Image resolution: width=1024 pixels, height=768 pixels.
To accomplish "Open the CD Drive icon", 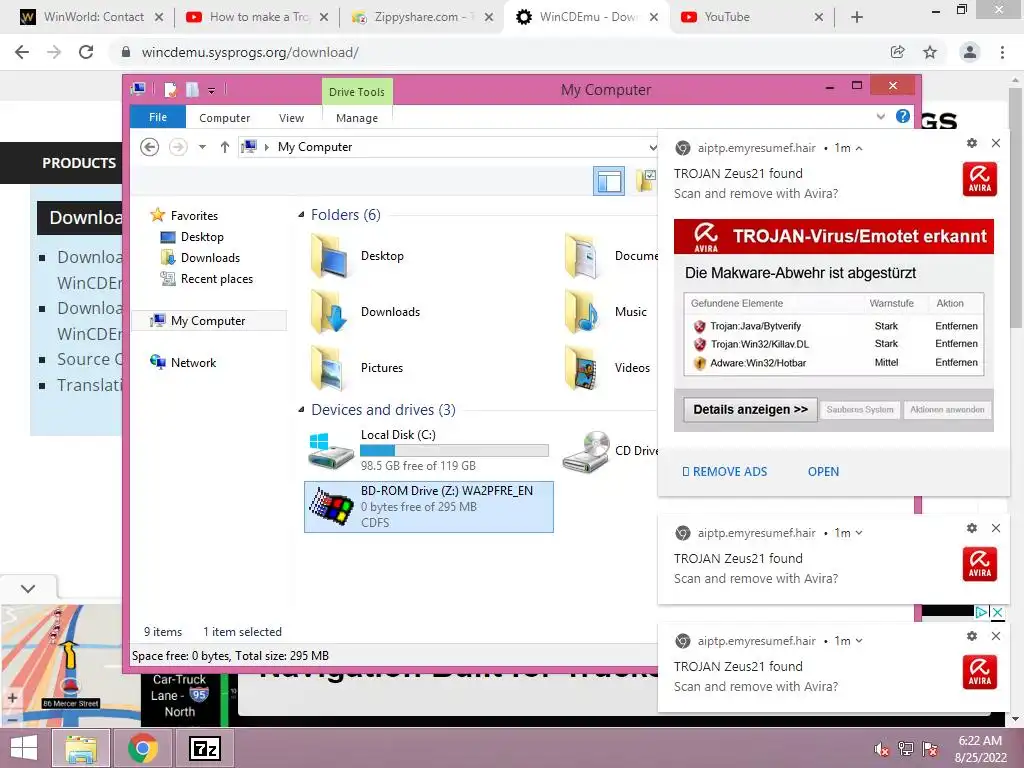I will point(586,451).
